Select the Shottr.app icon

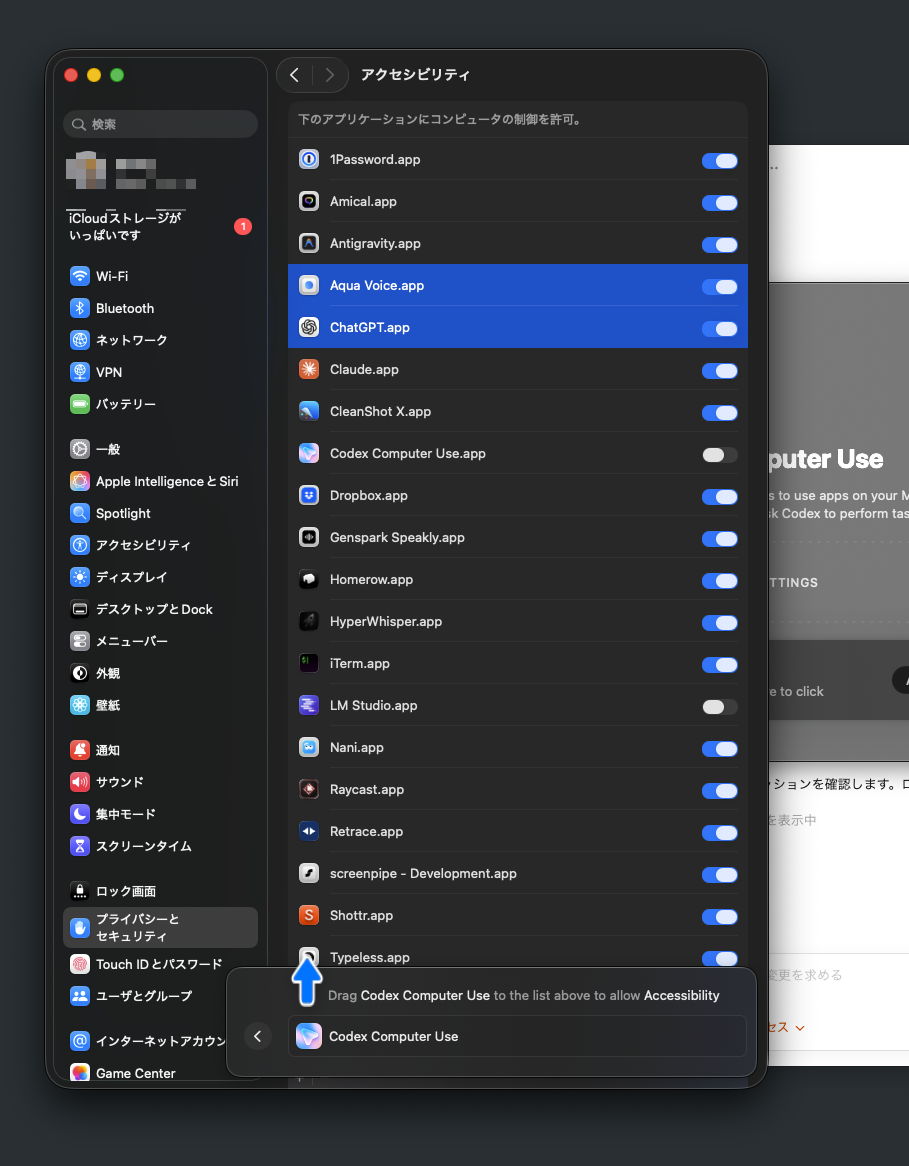tap(309, 916)
